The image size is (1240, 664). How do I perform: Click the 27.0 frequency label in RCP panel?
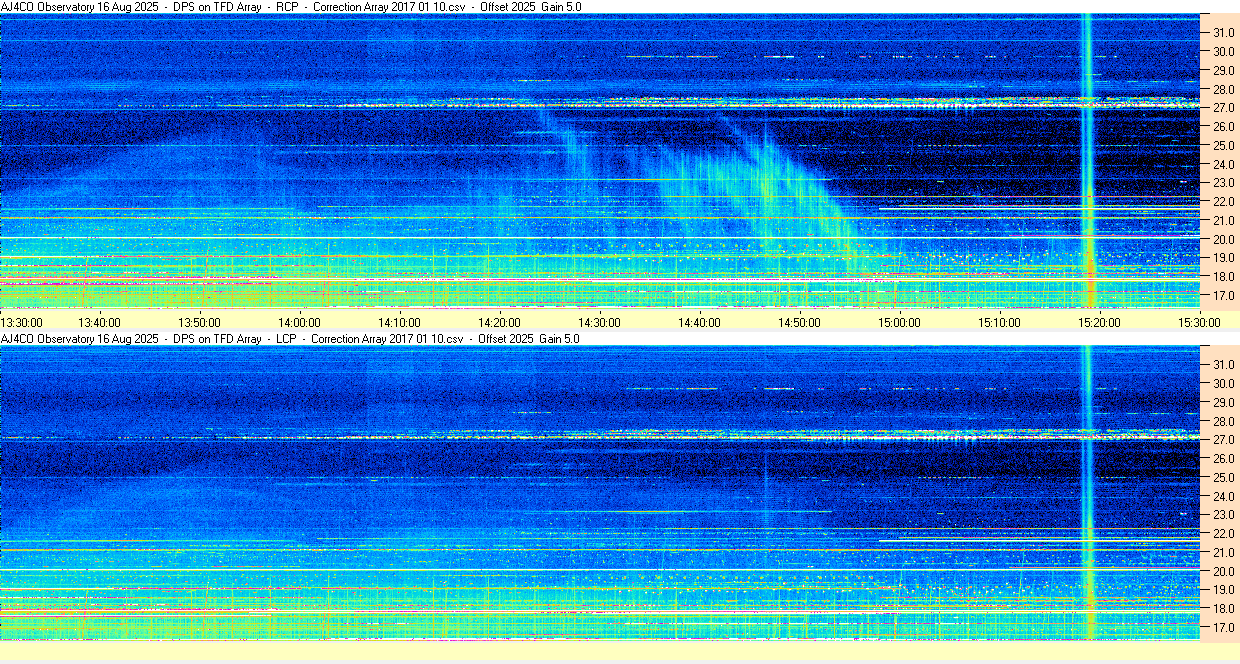[1224, 108]
